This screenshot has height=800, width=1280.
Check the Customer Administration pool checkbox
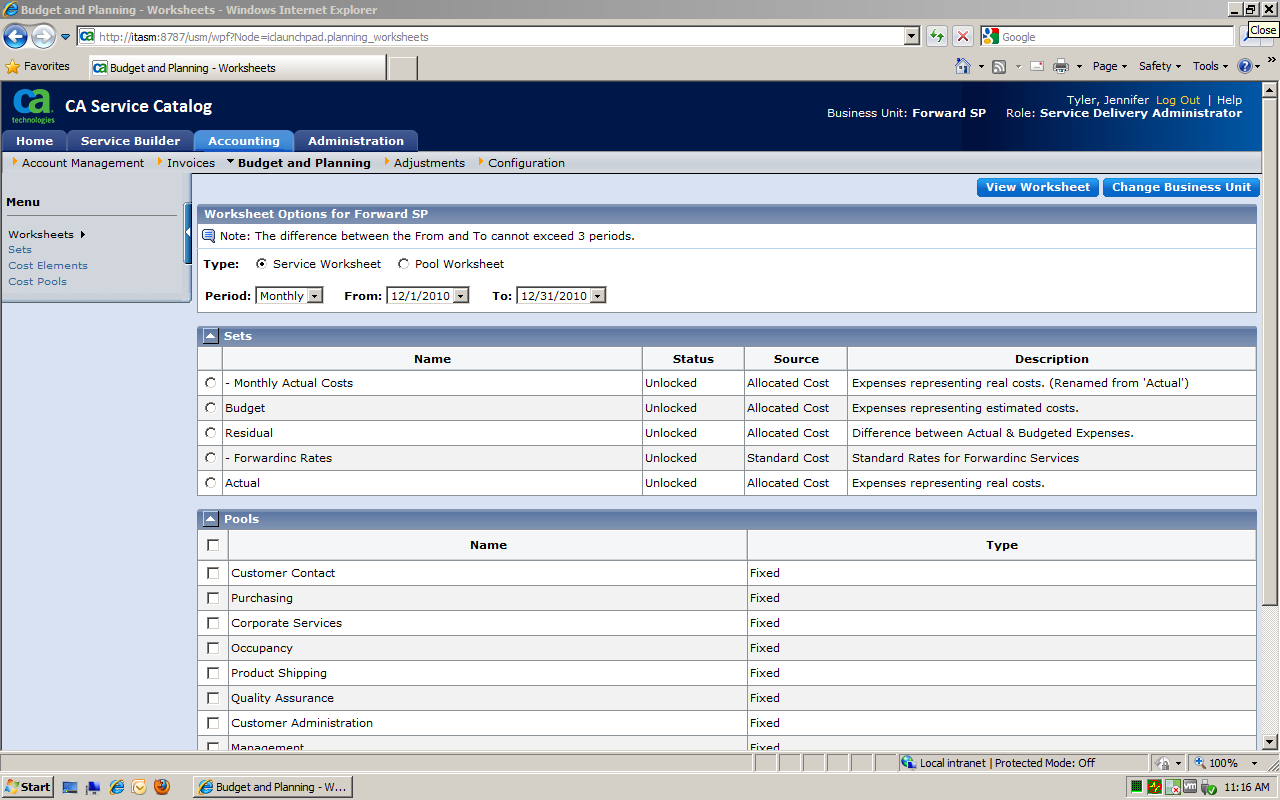pyautogui.click(x=212, y=723)
